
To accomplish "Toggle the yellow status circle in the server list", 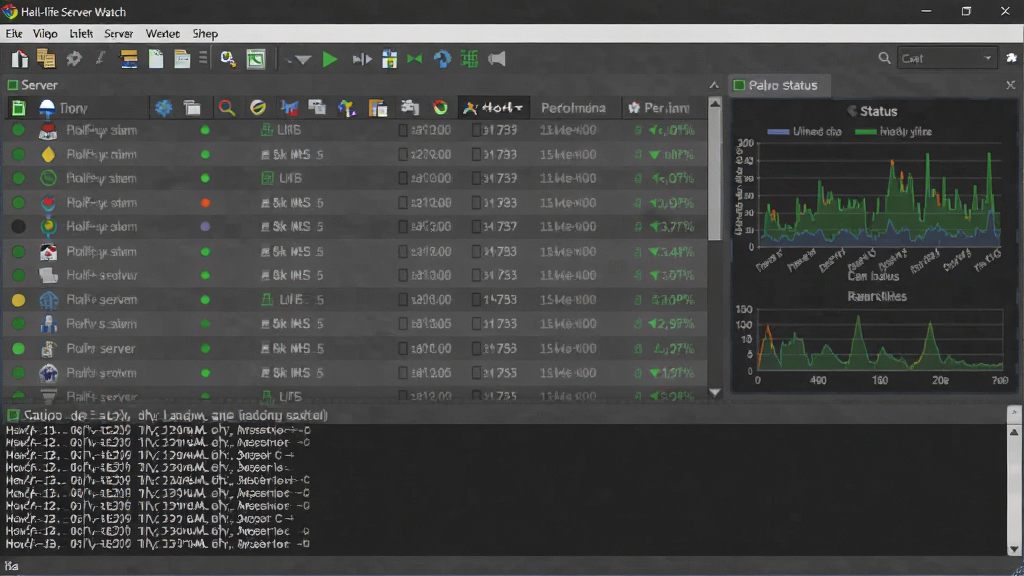I will [18, 300].
